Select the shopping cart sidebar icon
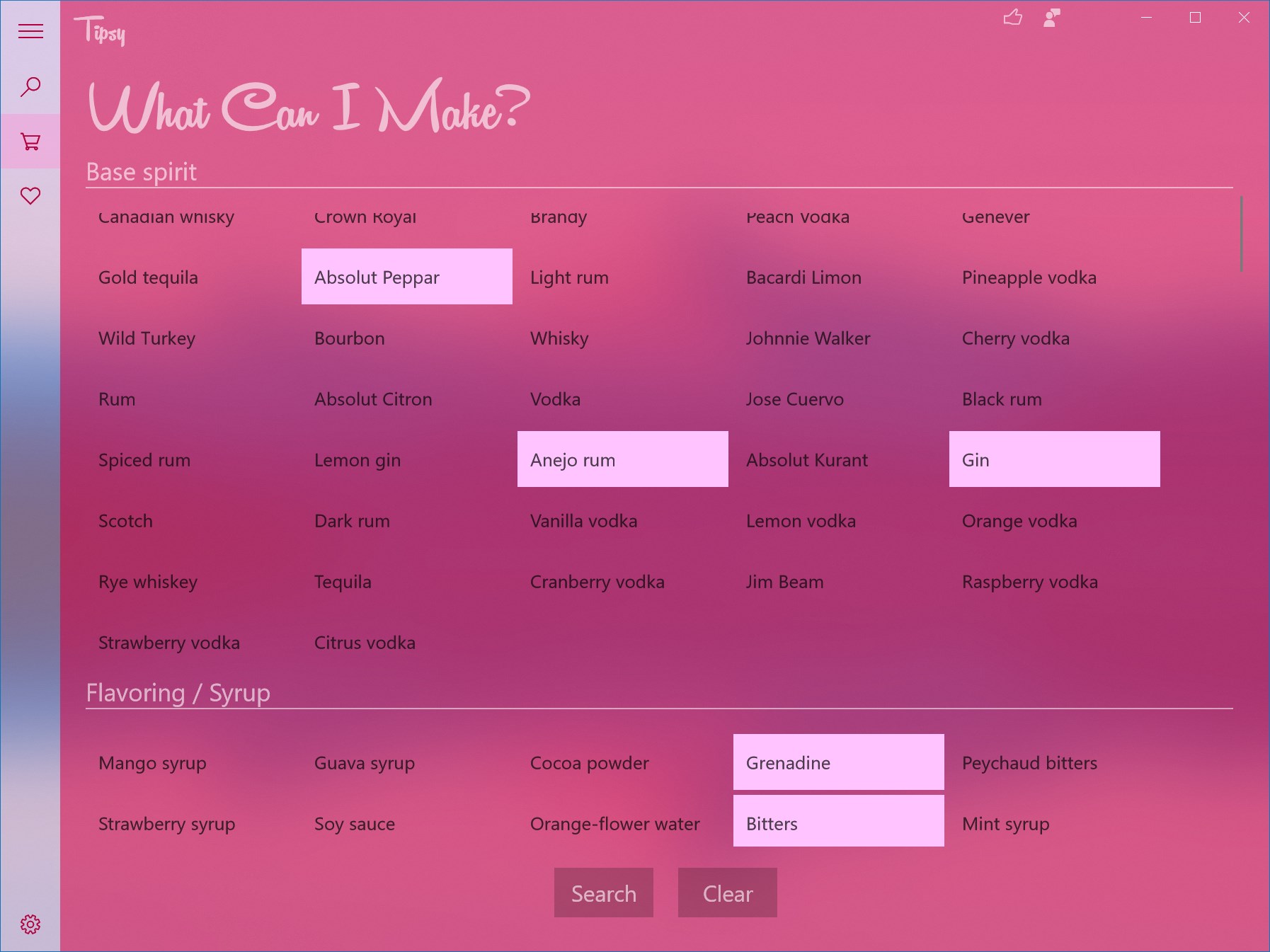 [x=30, y=142]
